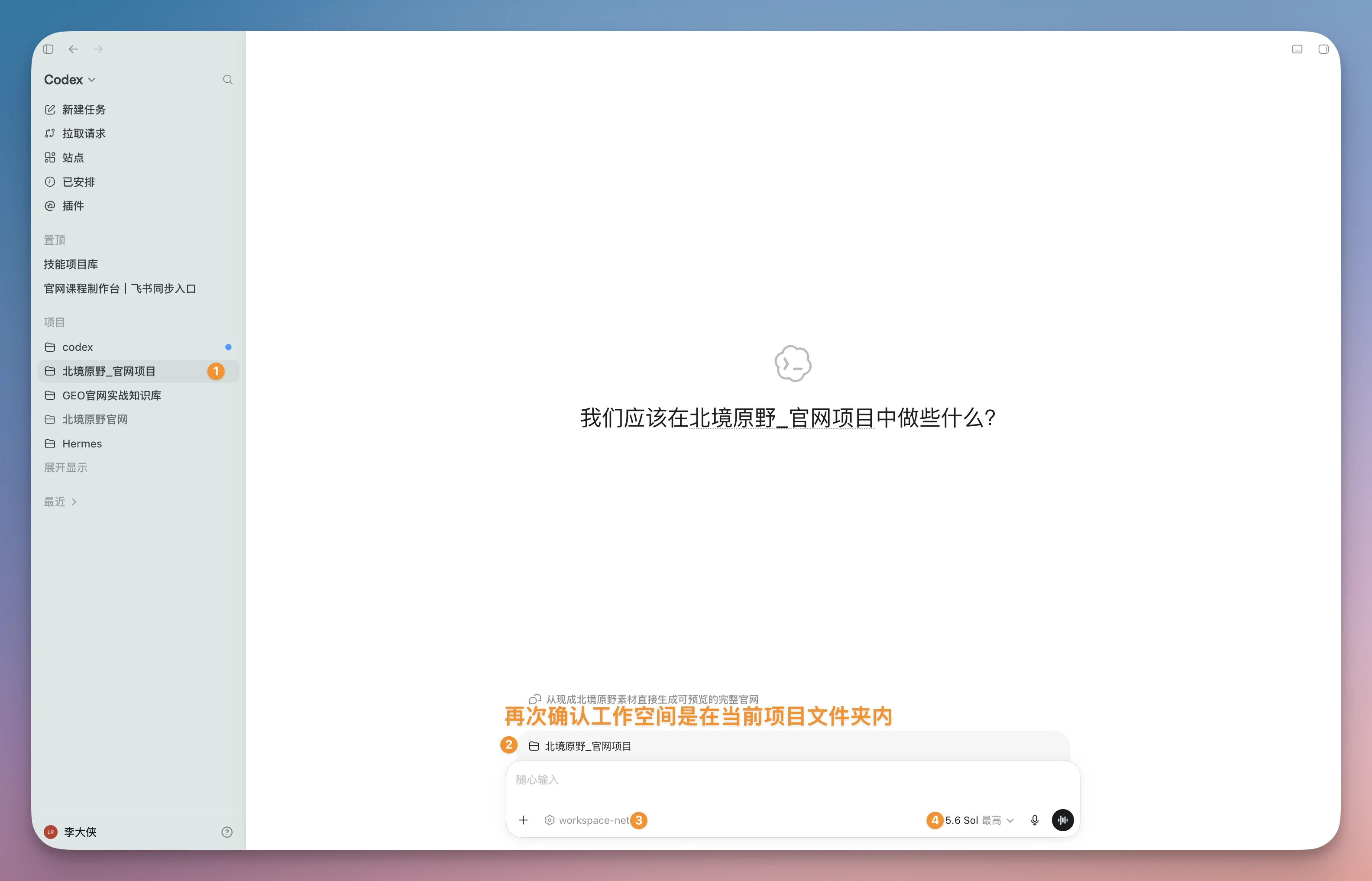1372x881 pixels.
Task: Click the sidebar search icon
Action: 228,80
